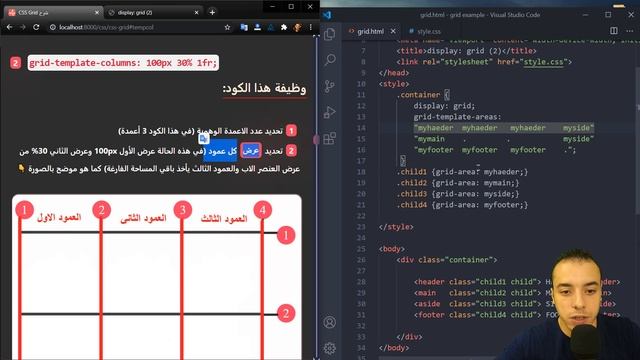Click the "myfooter myfooter myfooter" string line
Viewport: 640px width, 360px height.
[x=495, y=150]
